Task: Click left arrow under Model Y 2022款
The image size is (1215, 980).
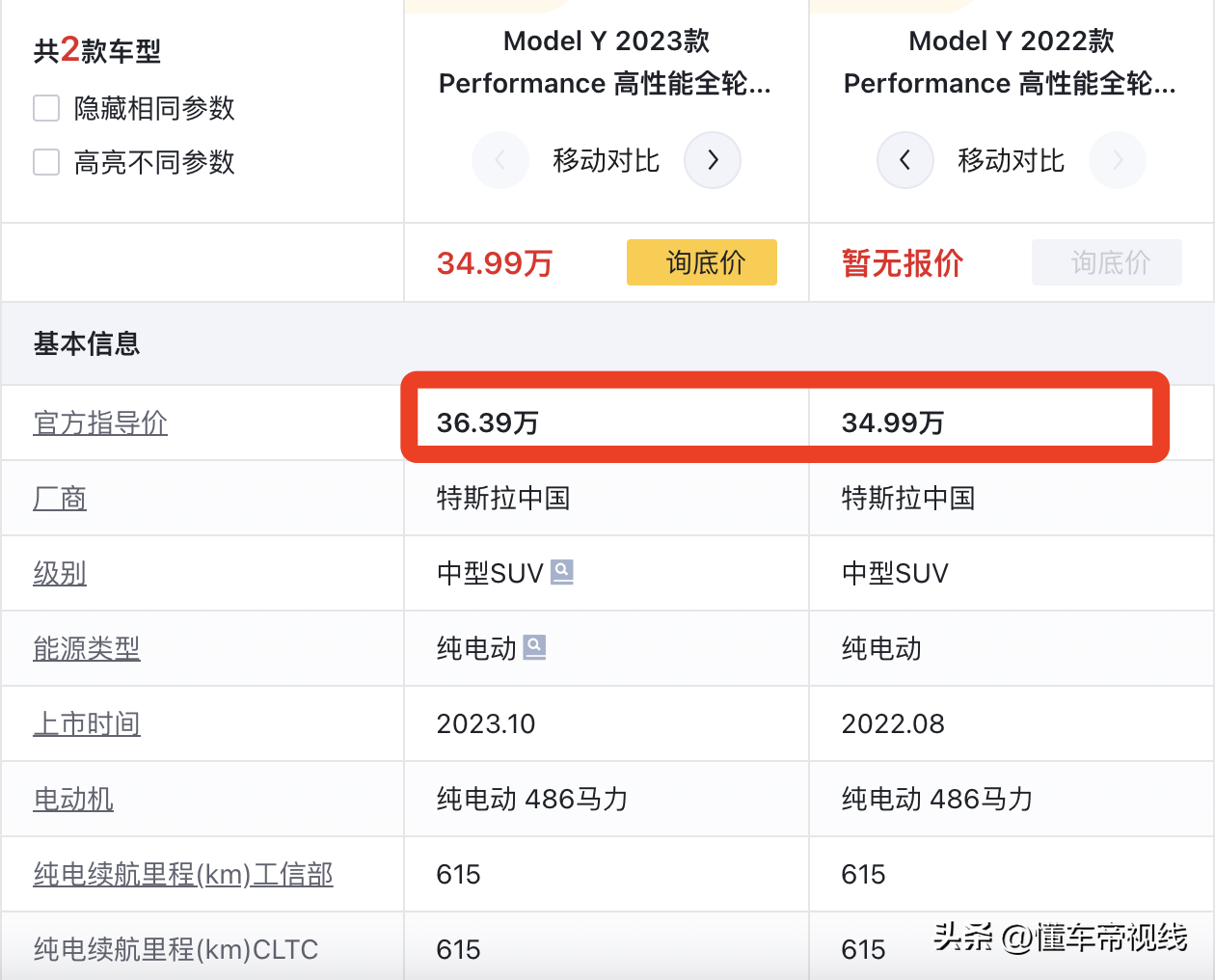Action: (905, 160)
